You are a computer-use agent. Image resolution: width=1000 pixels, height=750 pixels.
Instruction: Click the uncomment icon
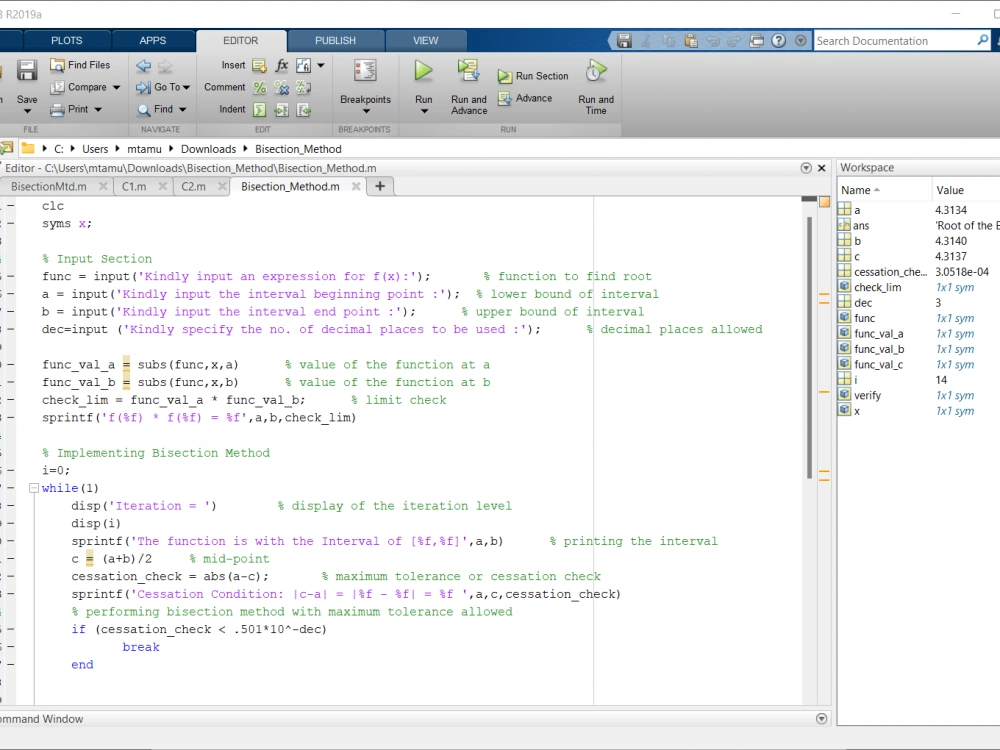[281, 87]
